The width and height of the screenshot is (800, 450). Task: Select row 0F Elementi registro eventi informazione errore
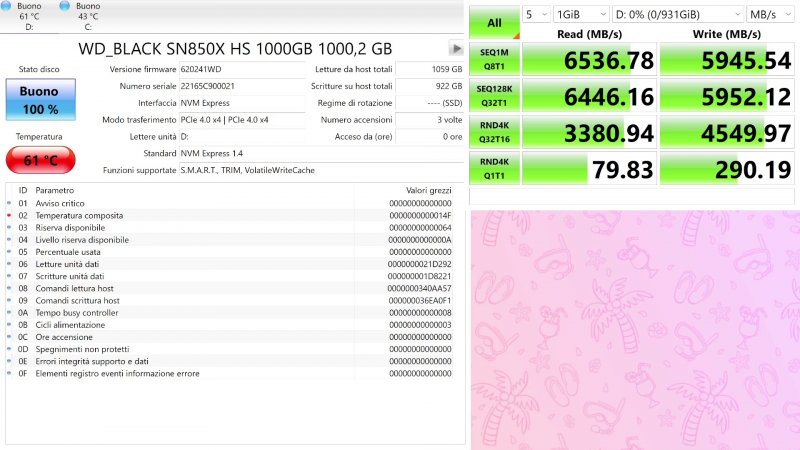(230, 373)
